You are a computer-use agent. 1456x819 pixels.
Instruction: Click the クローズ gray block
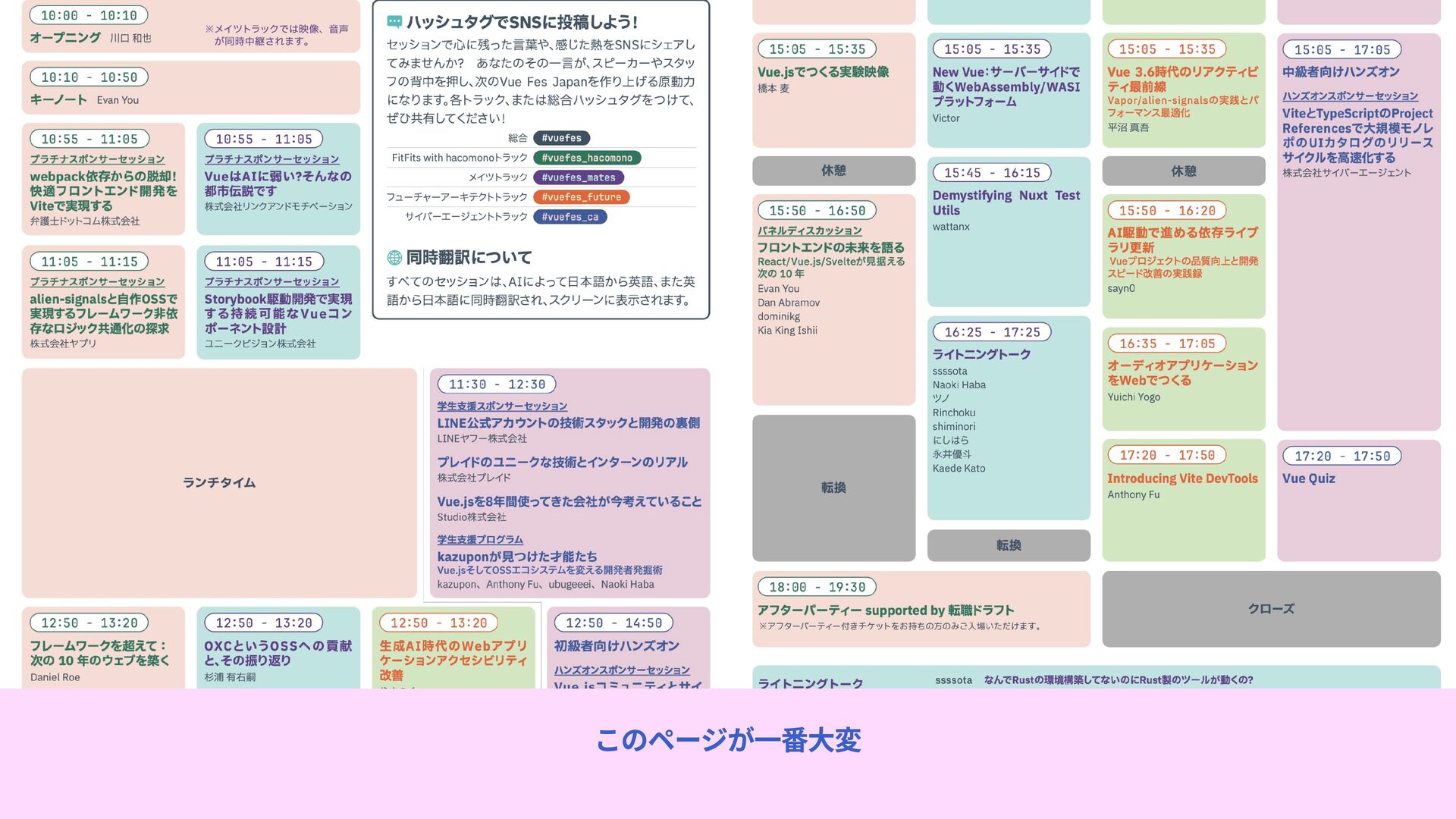click(1271, 609)
